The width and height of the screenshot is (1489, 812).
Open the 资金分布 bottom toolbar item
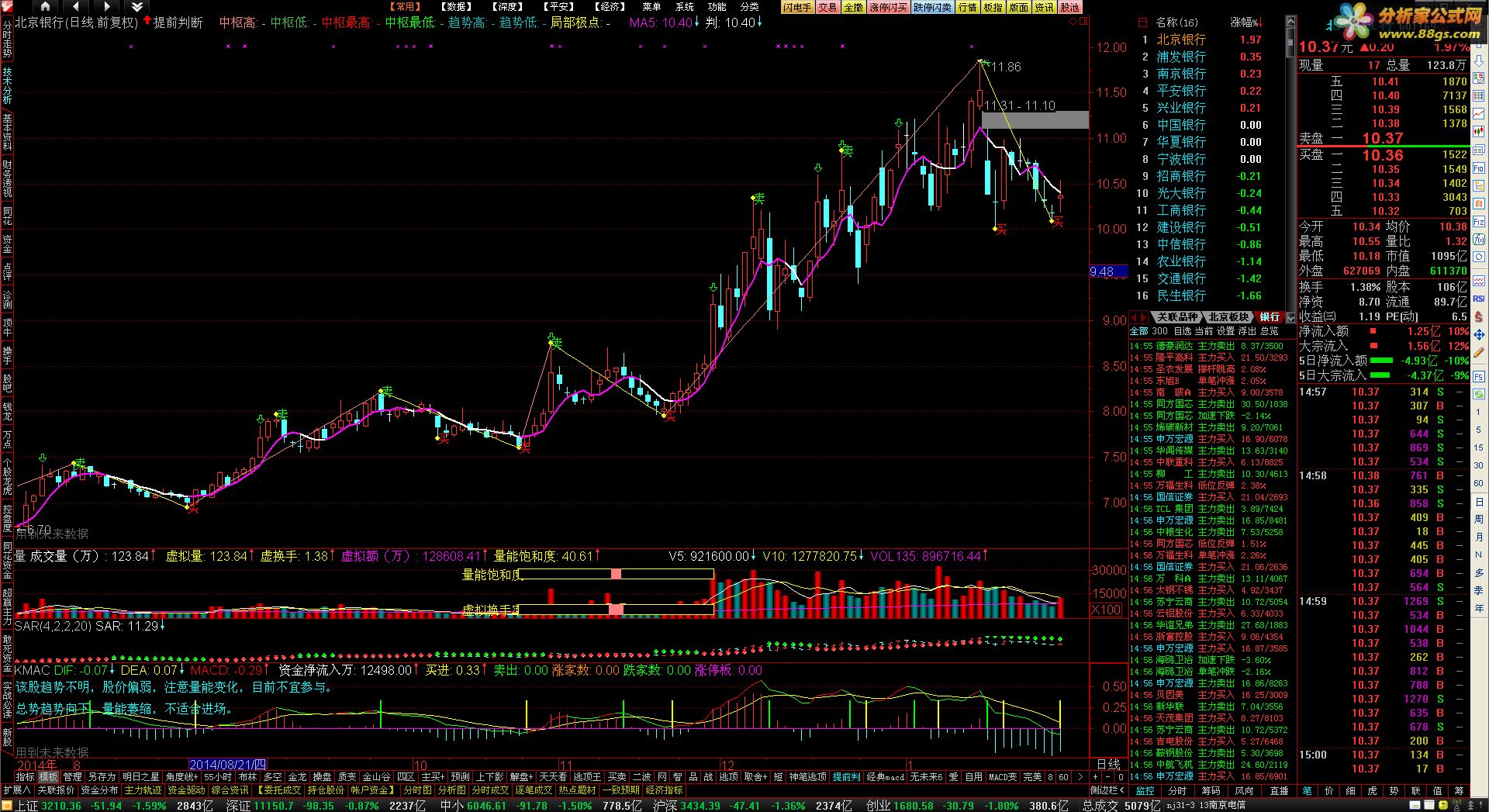(99, 790)
